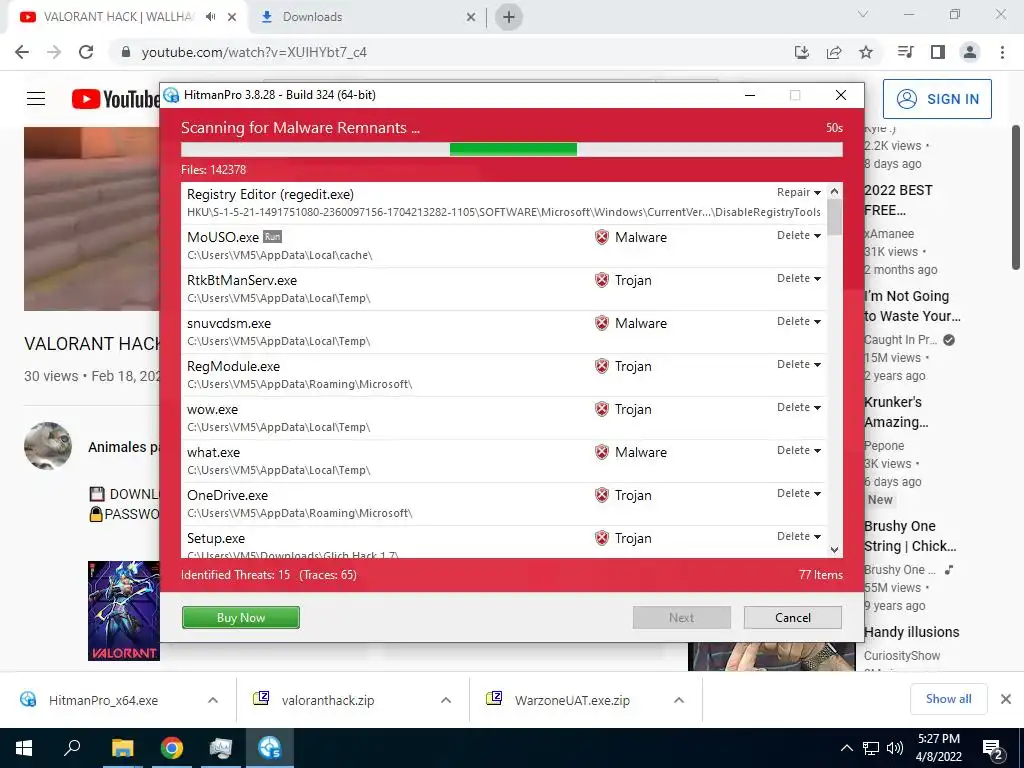Image resolution: width=1024 pixels, height=768 pixels.
Task: Click the Chrome back arrow
Action: point(22,52)
